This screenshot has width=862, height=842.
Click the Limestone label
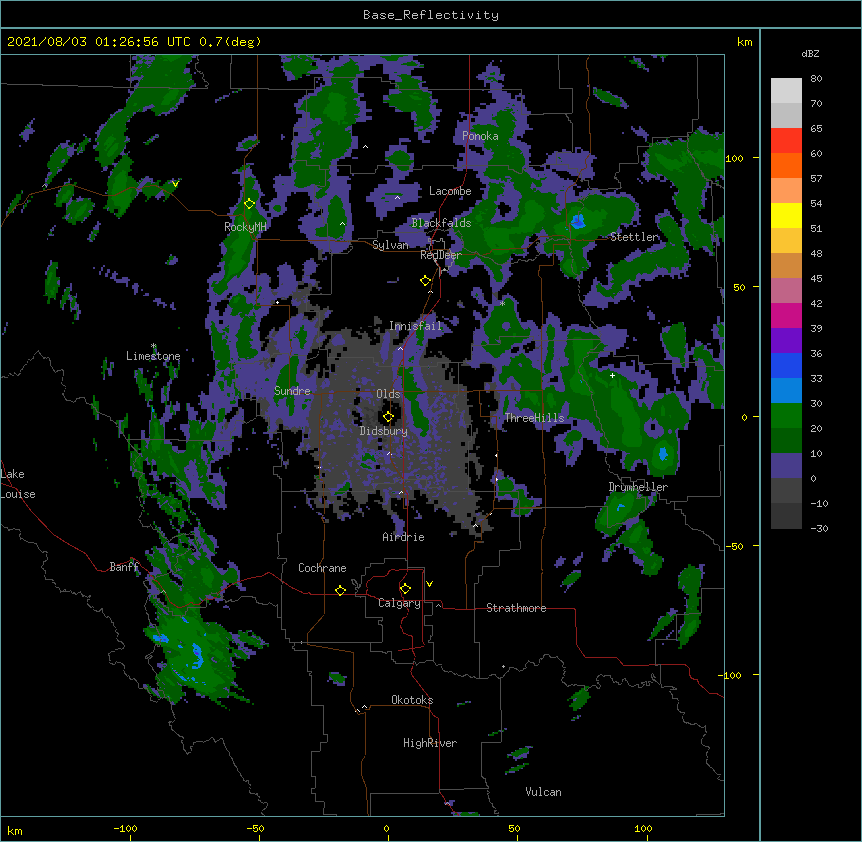[153, 356]
